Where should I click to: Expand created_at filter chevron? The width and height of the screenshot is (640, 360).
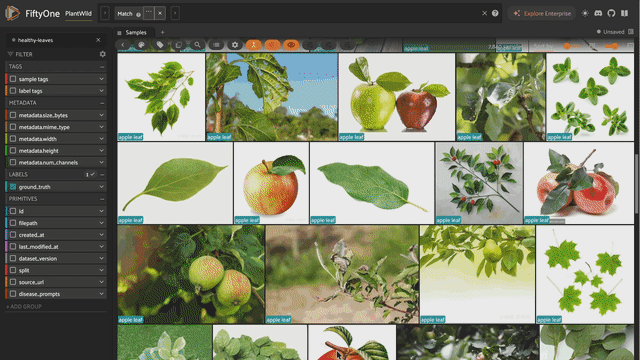[101, 235]
